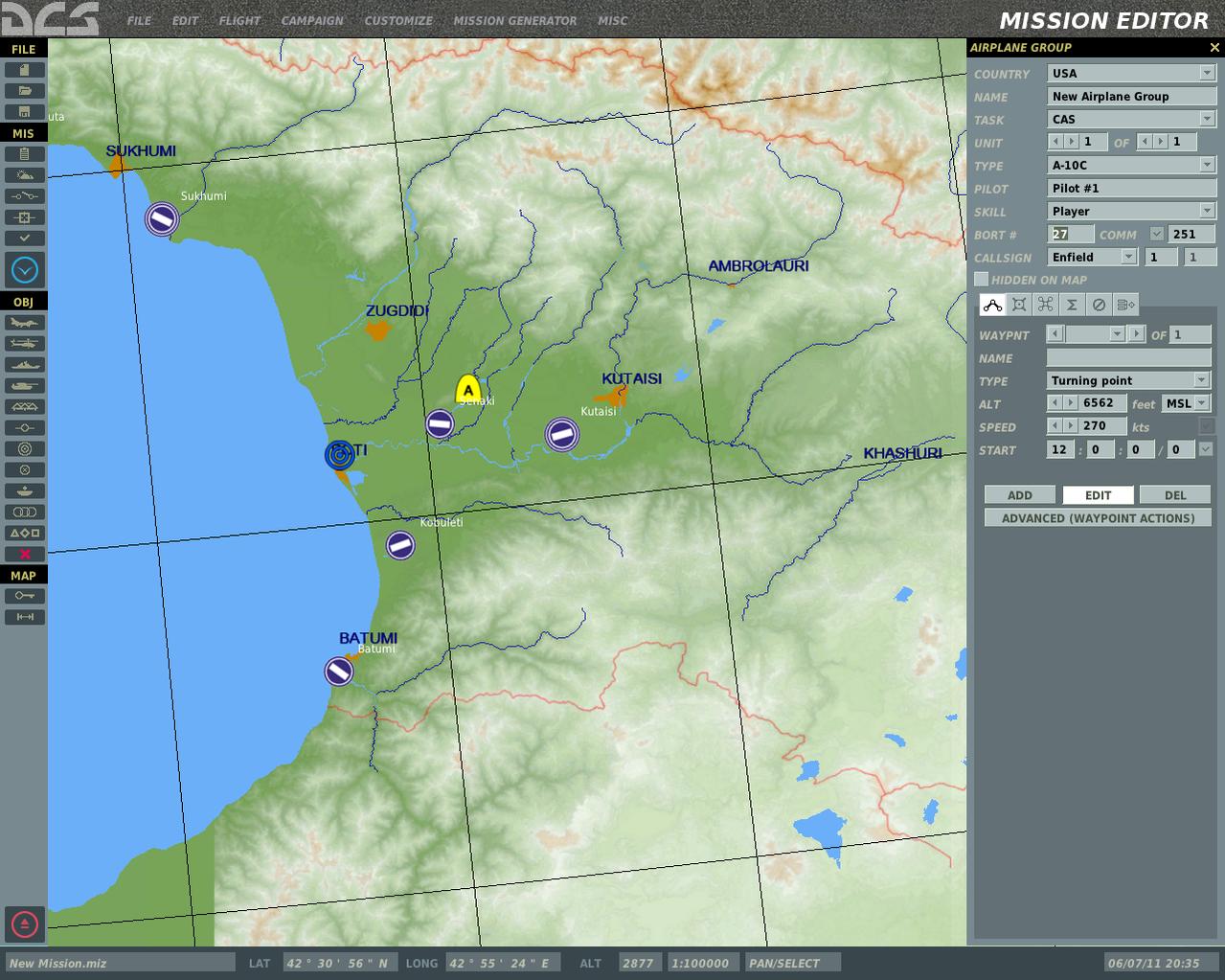This screenshot has width=1225, height=980.
Task: Open the weather settings cloud icon
Action: [24, 175]
